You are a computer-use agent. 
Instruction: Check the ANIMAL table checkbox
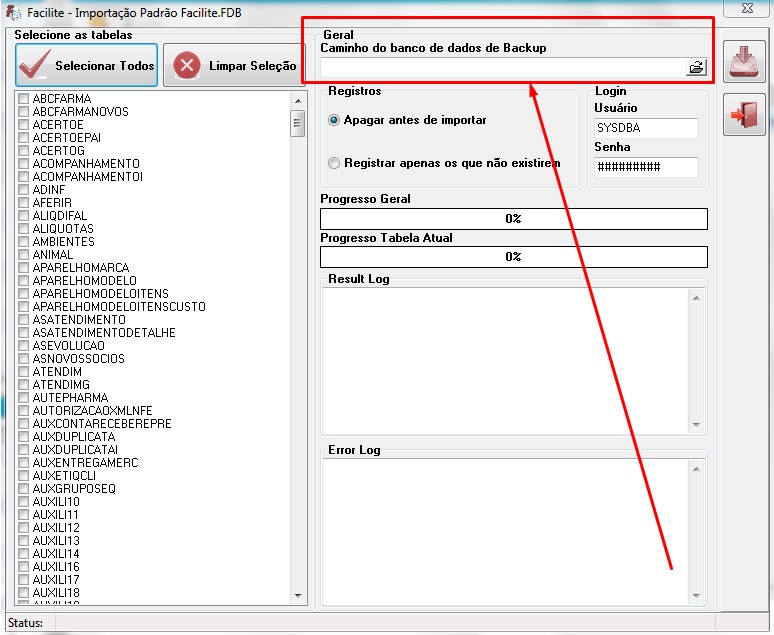click(23, 254)
